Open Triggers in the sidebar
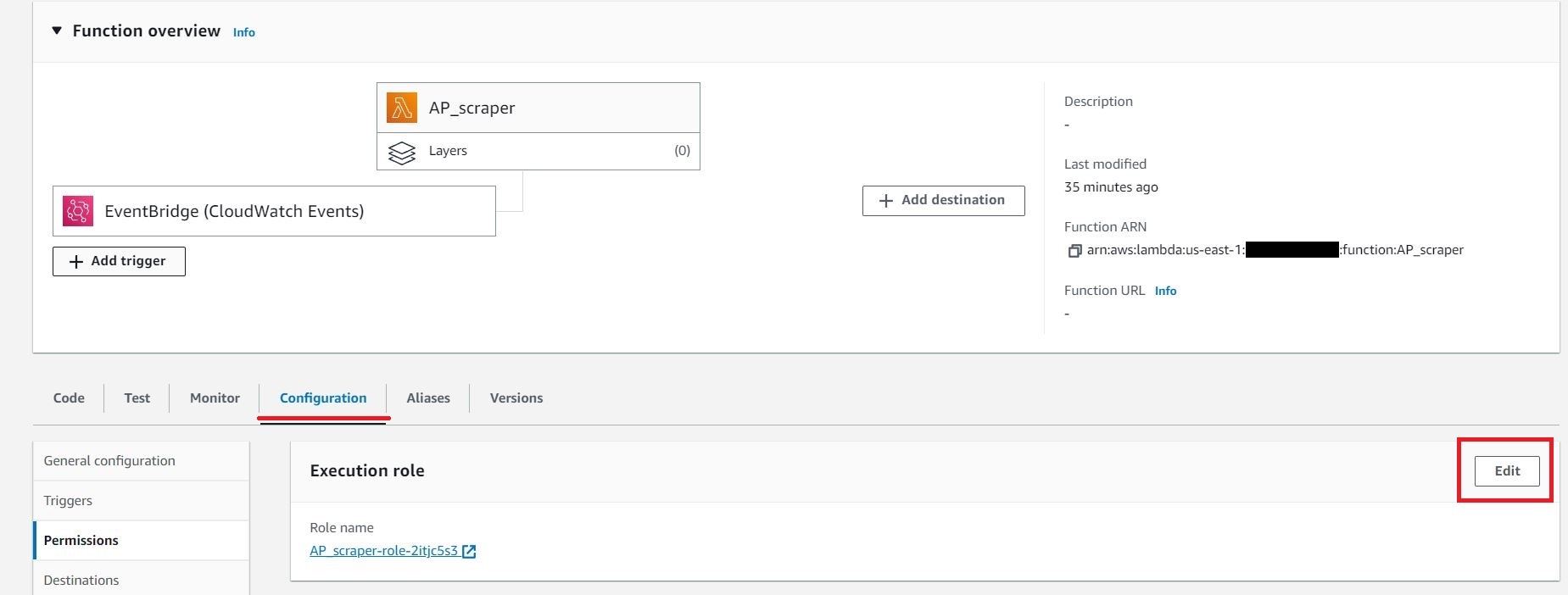 [141, 501]
